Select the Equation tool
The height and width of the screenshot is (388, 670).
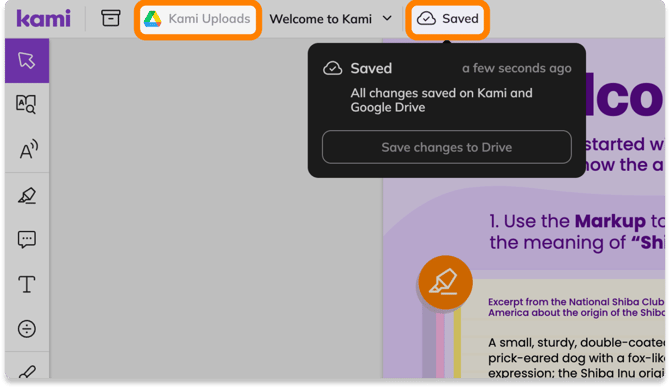pos(26,329)
